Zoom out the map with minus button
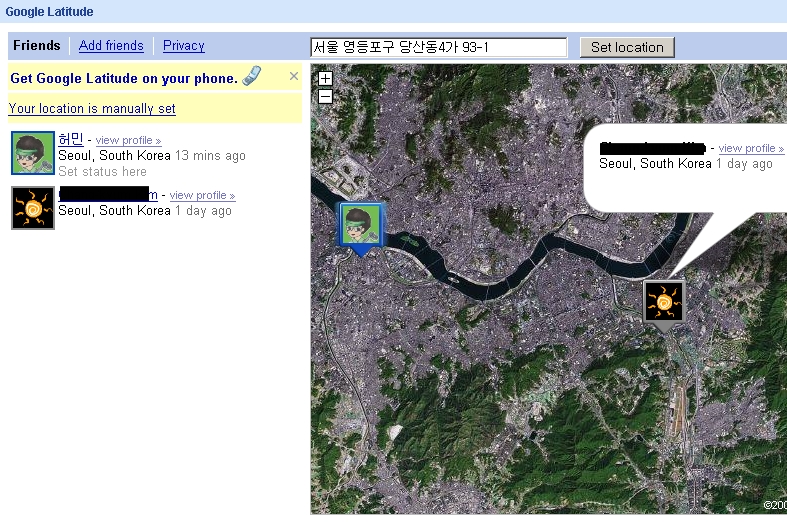787x522 pixels. pos(325,96)
